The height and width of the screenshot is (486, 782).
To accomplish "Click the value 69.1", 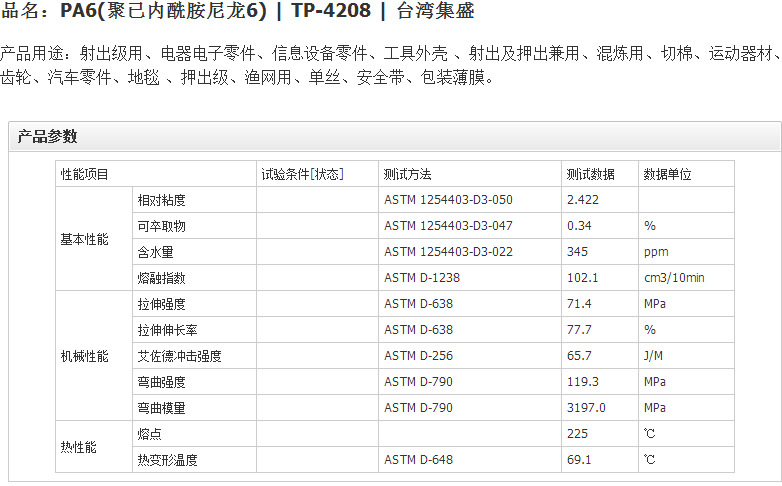I will tap(579, 459).
